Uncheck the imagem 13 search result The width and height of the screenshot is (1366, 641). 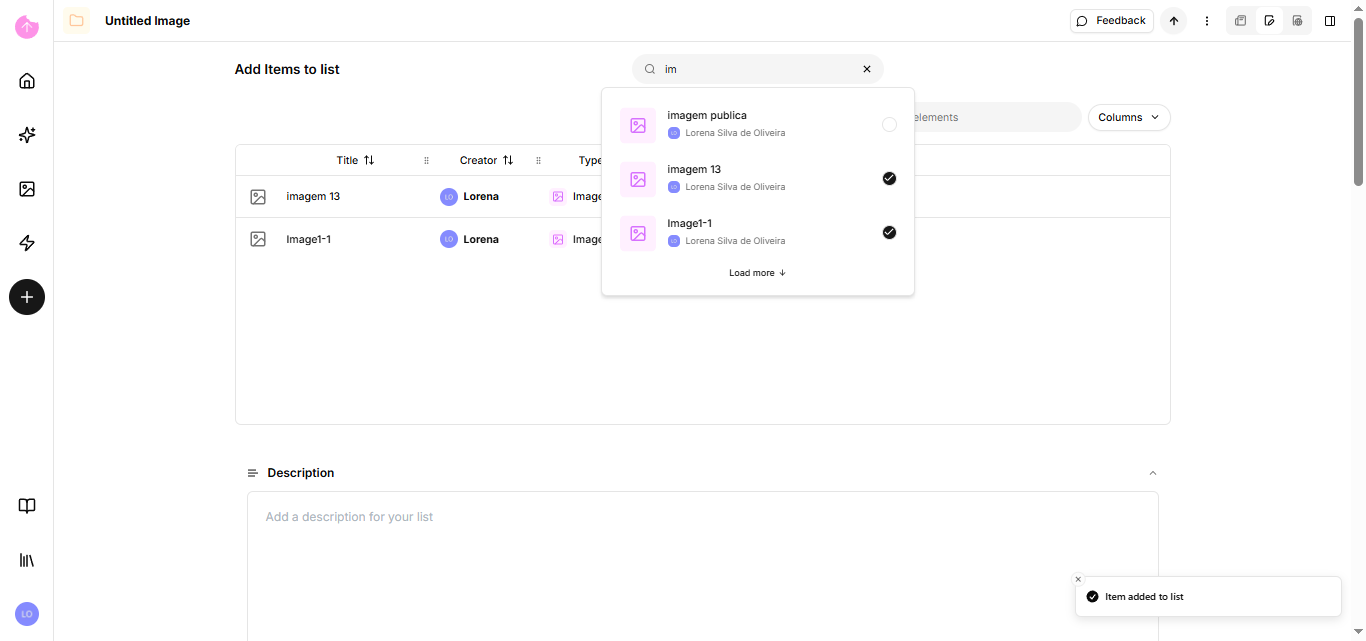889,179
